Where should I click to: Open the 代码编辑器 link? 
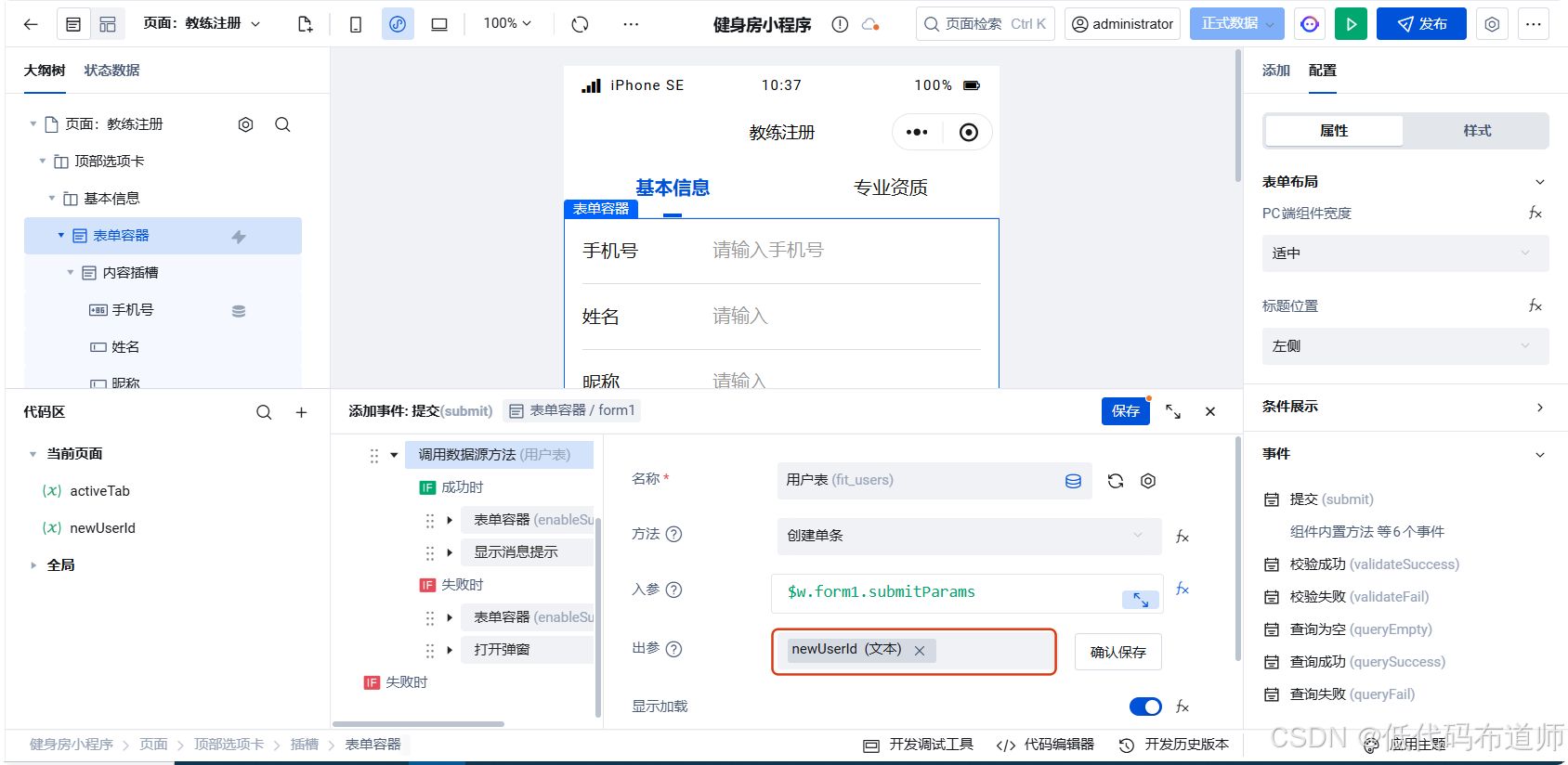click(x=1045, y=745)
